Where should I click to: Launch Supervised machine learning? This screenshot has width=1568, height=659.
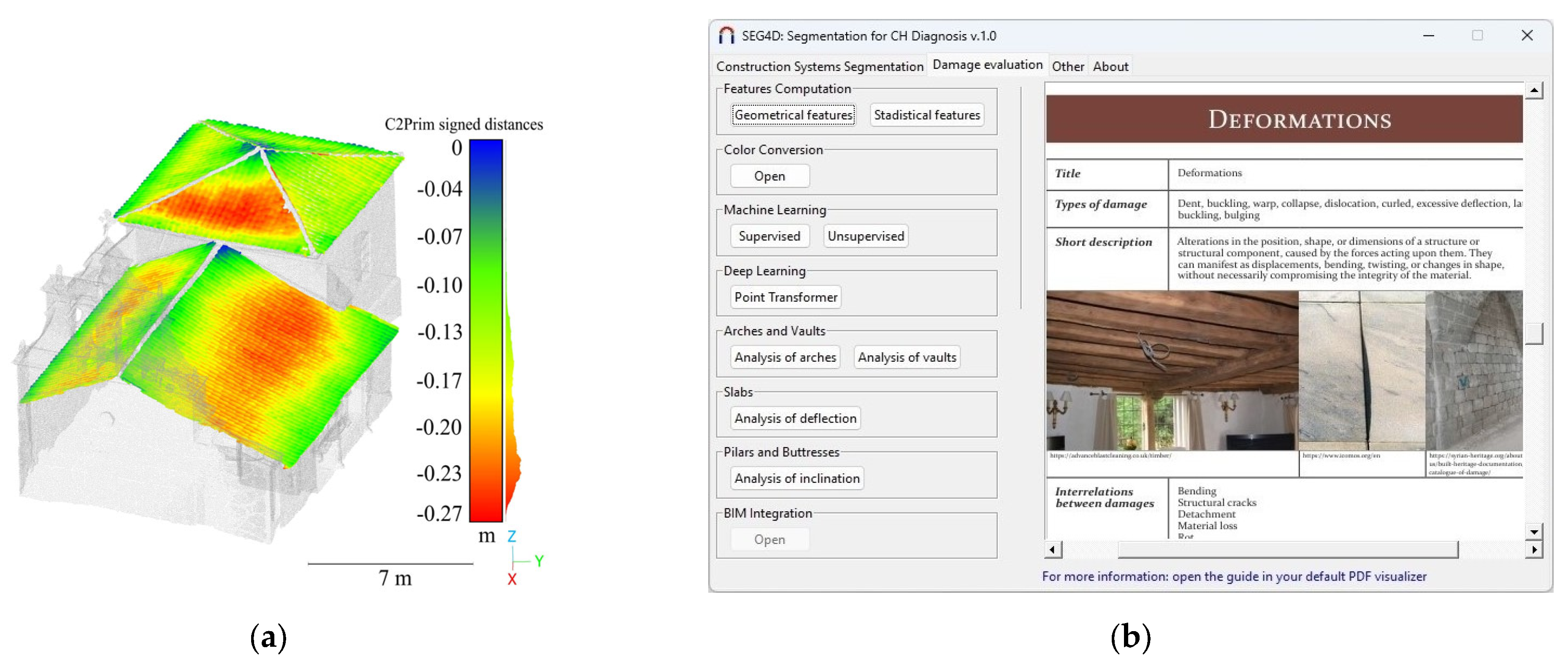coord(769,236)
